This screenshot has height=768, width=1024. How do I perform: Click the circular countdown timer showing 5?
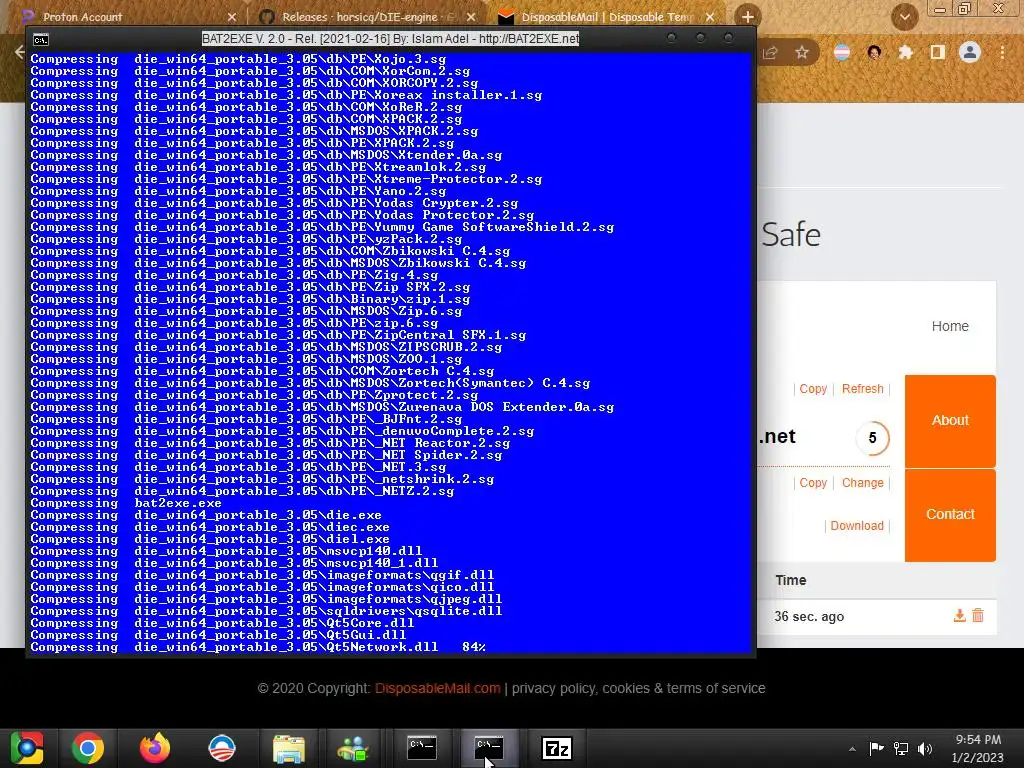point(872,438)
